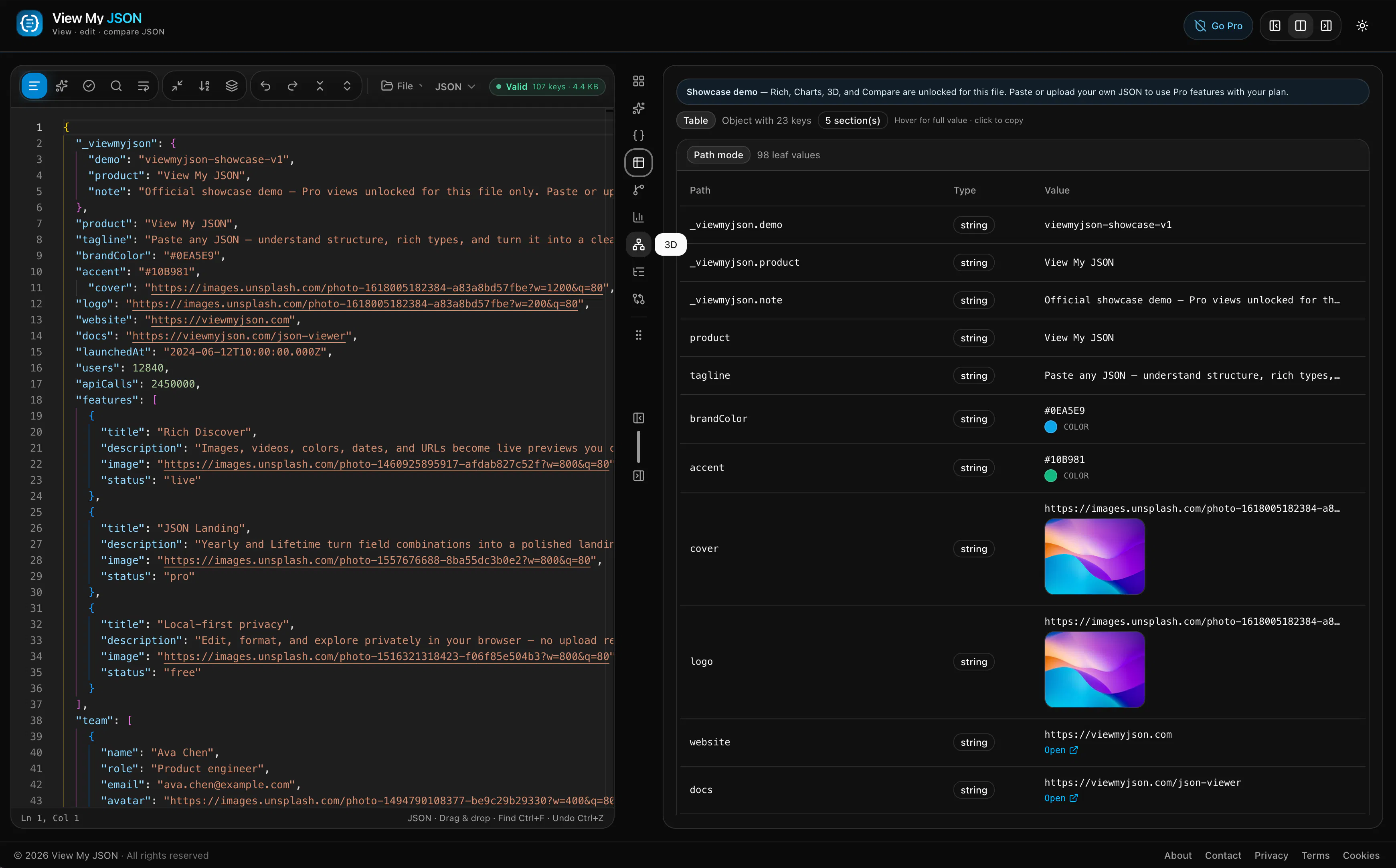This screenshot has width=1396, height=868.
Task: Click the six-dot more views icon
Action: (639, 335)
